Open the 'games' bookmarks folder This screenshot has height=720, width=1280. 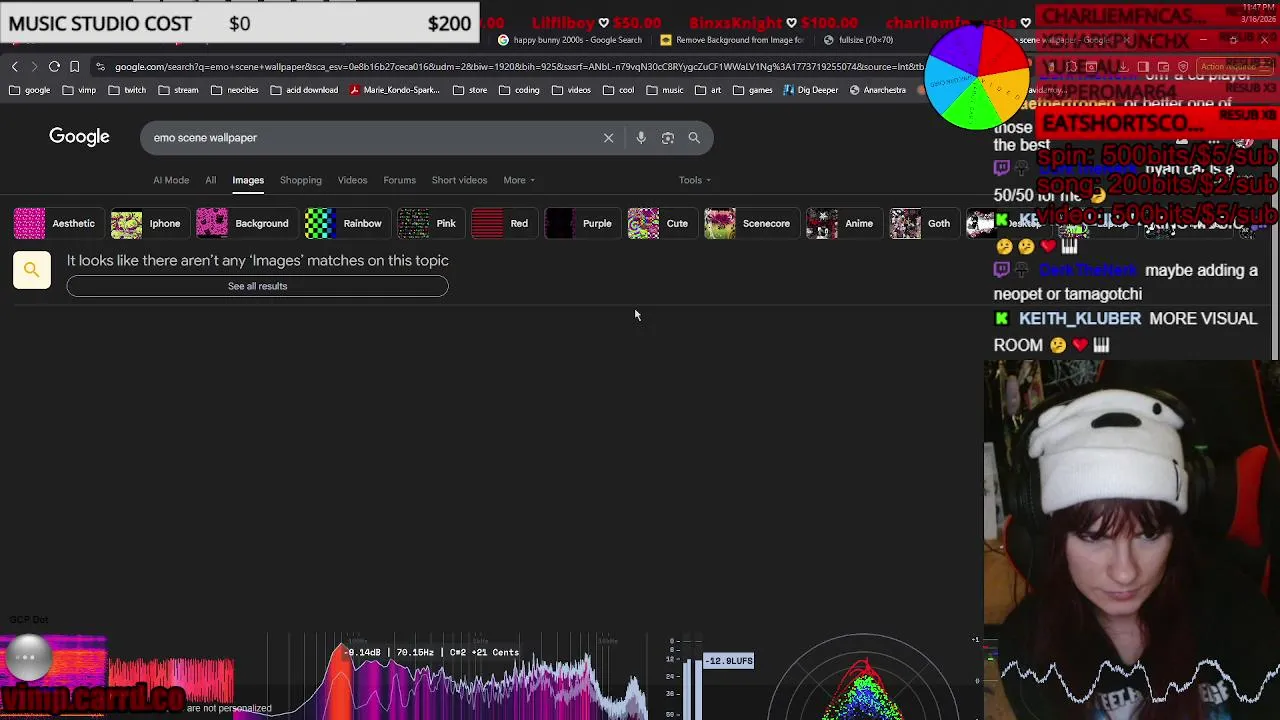tap(753, 90)
